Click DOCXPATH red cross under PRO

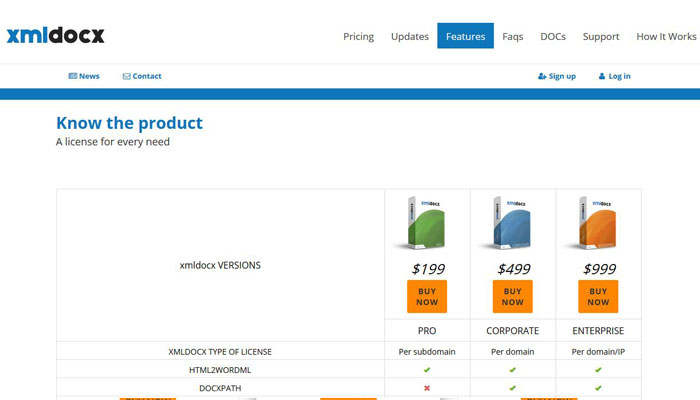(427, 388)
